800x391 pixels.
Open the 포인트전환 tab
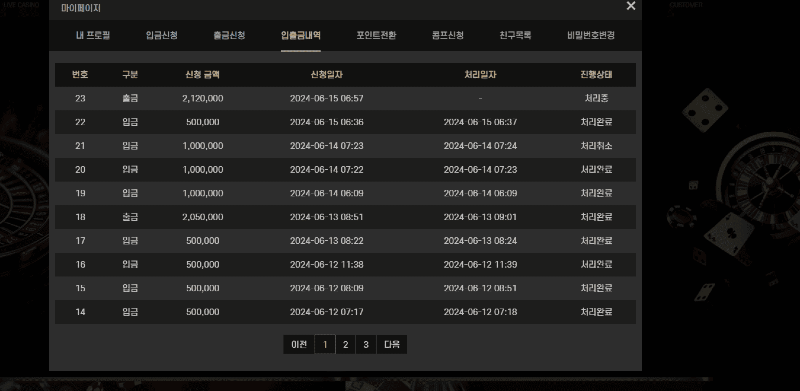click(x=376, y=35)
